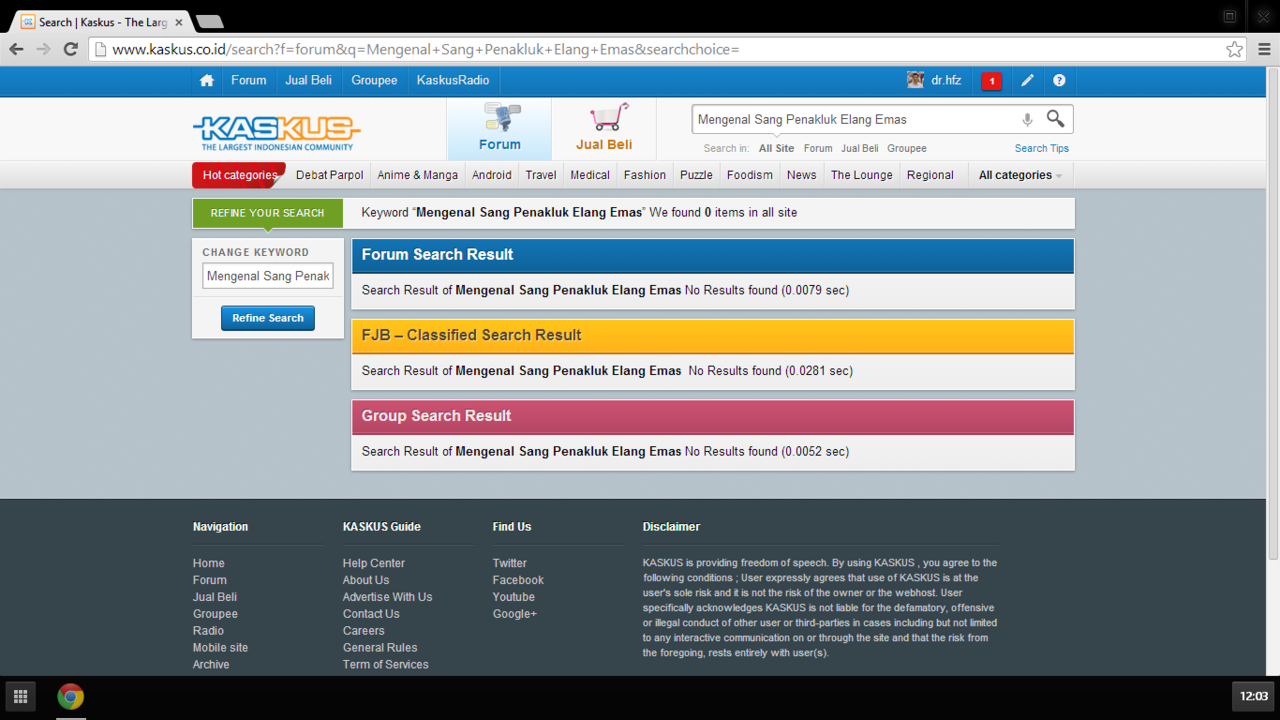Open the News category

[802, 175]
